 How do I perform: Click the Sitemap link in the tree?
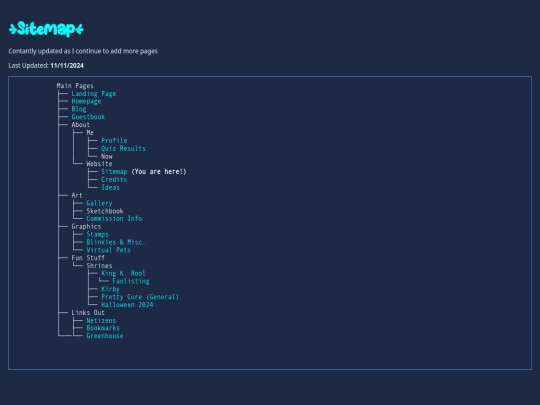coord(114,172)
